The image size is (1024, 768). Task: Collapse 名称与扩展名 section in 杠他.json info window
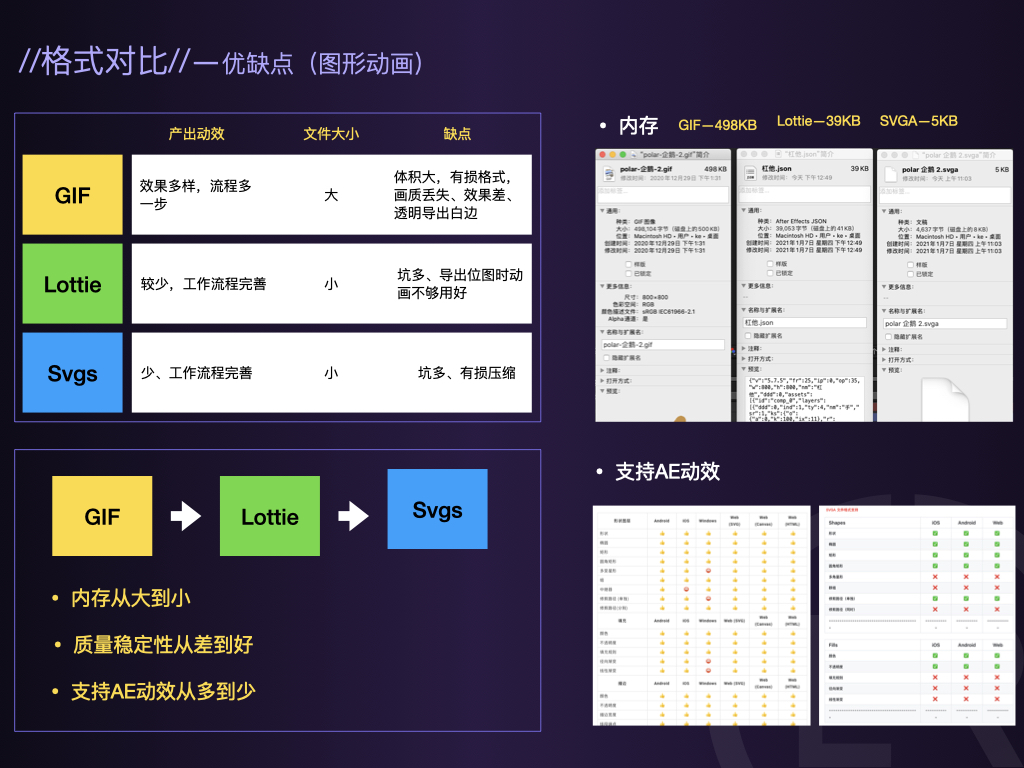click(743, 310)
